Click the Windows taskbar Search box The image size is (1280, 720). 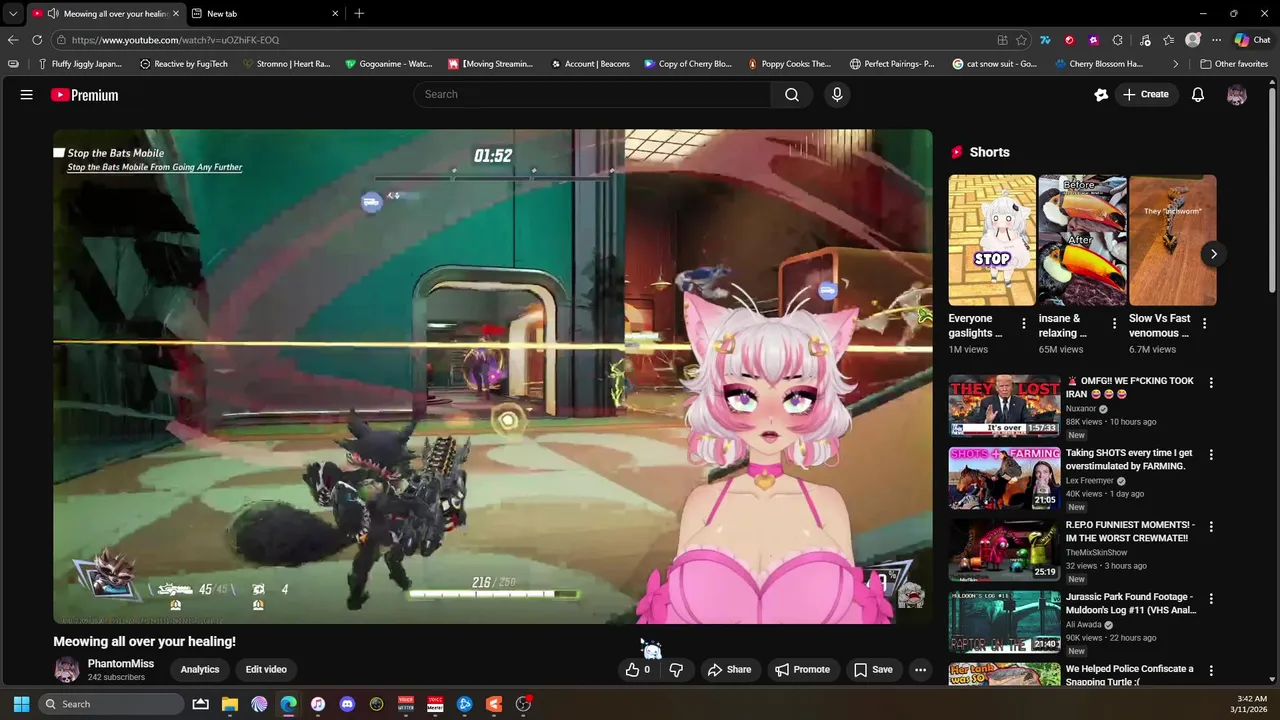(112, 704)
